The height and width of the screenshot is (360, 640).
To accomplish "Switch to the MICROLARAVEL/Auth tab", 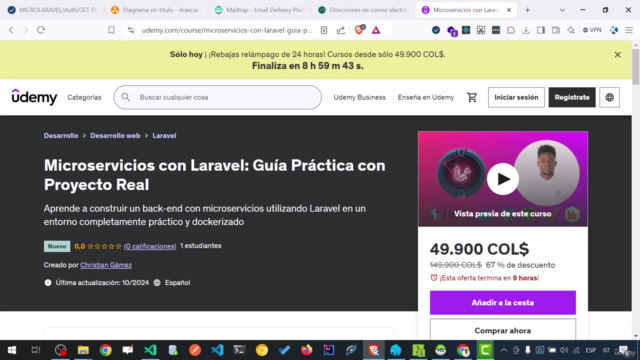I will click(x=53, y=10).
